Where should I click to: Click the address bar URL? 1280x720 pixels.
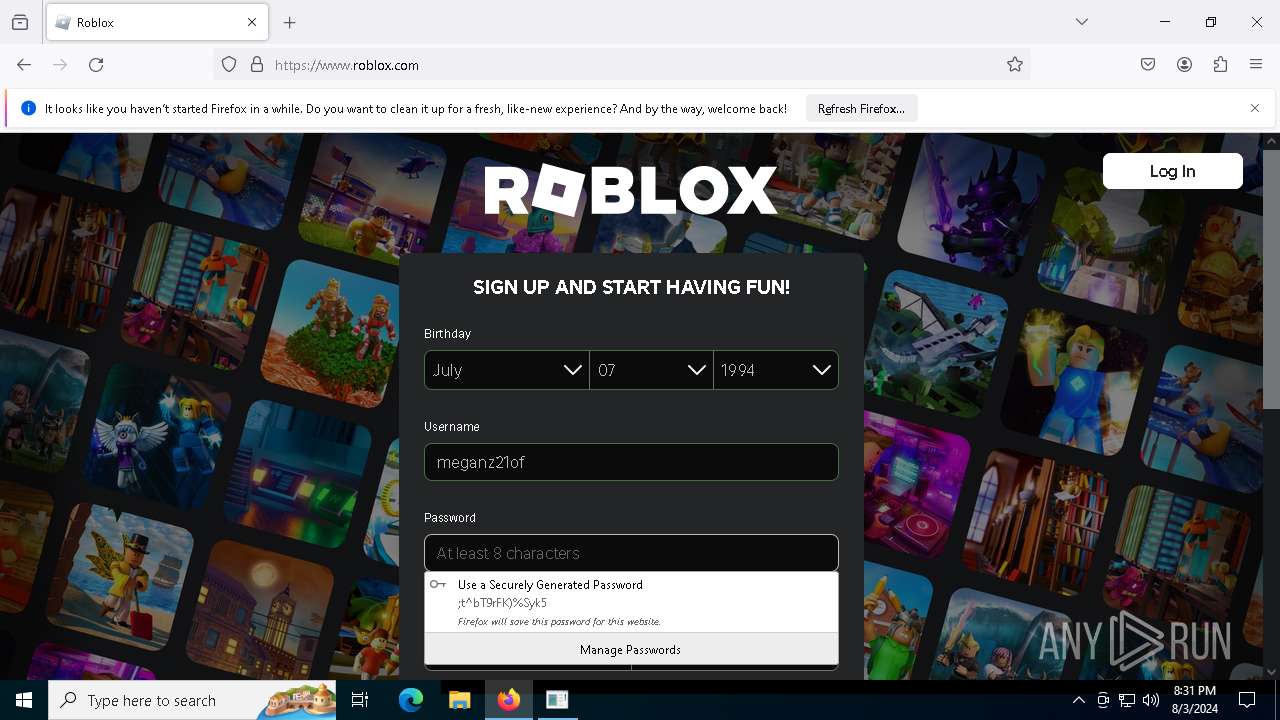pyautogui.click(x=346, y=65)
